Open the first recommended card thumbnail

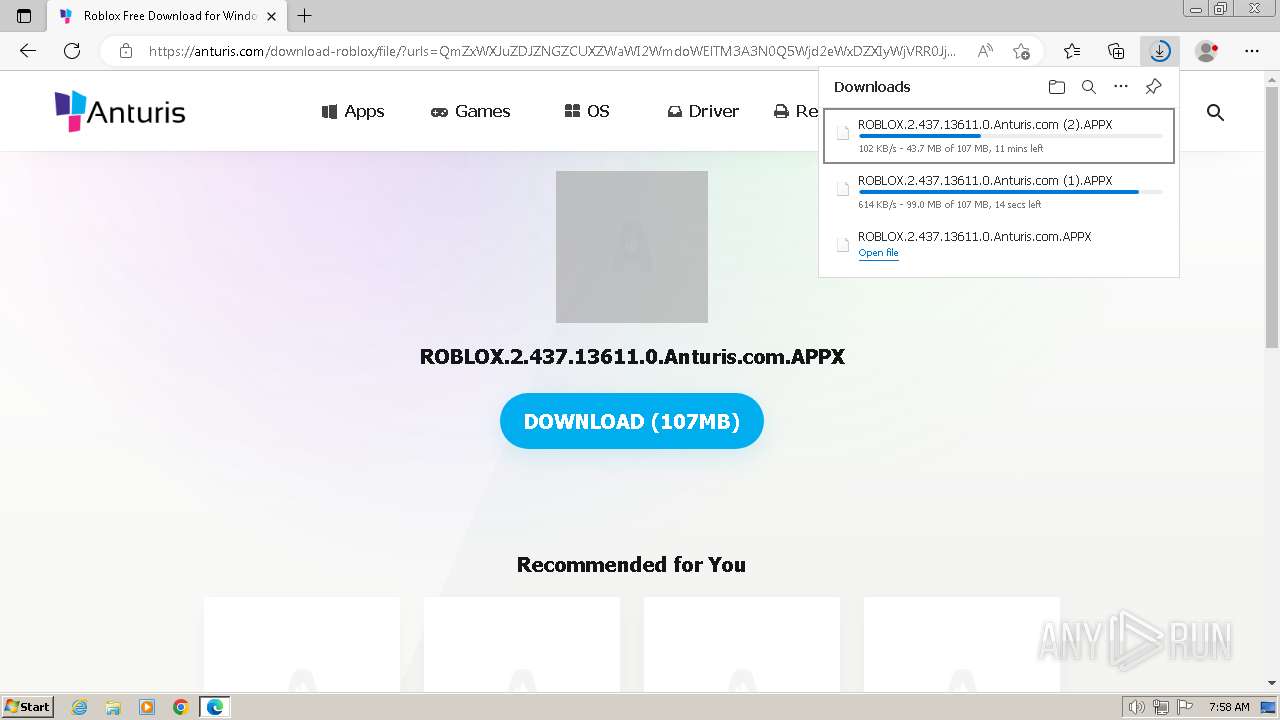(302, 643)
